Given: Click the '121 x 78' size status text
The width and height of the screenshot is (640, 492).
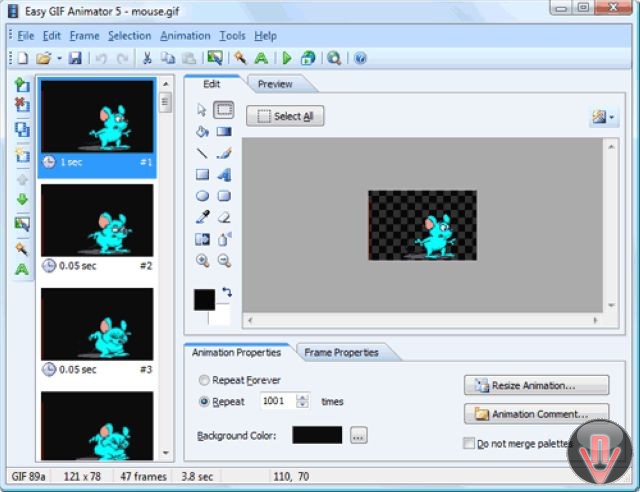Looking at the screenshot, I should point(82,476).
